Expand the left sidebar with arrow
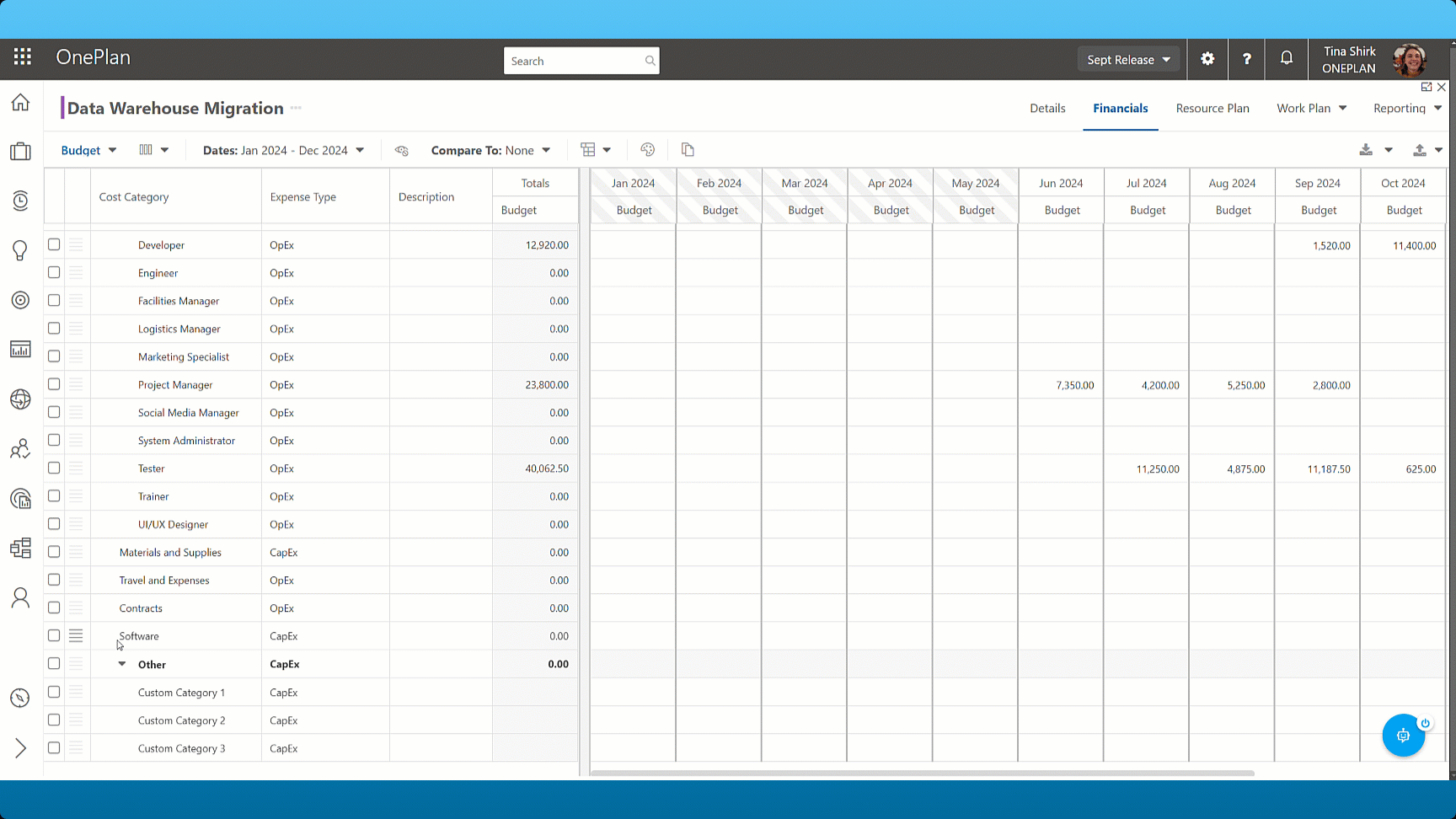 coord(20,748)
